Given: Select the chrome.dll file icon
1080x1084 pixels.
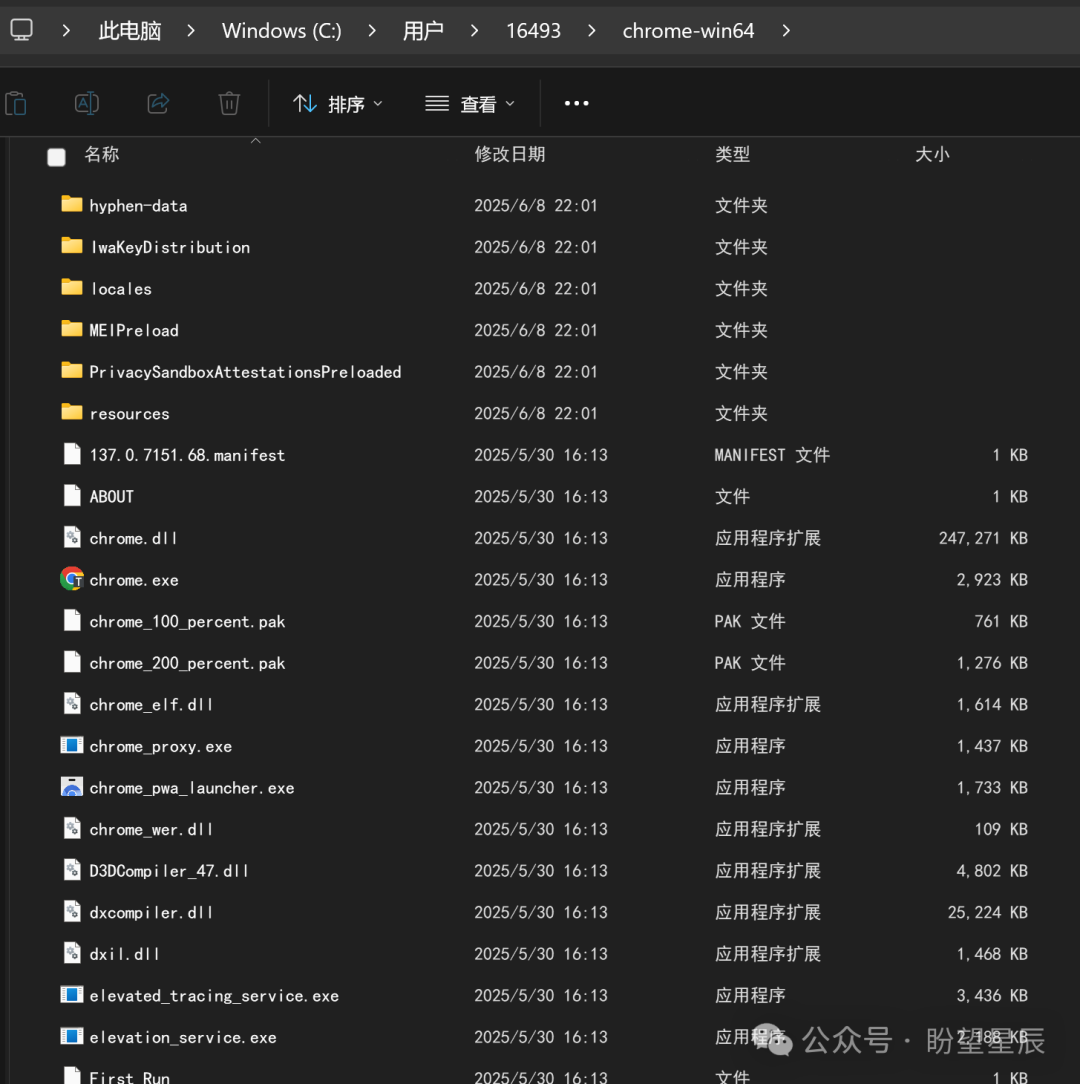Looking at the screenshot, I should [72, 537].
